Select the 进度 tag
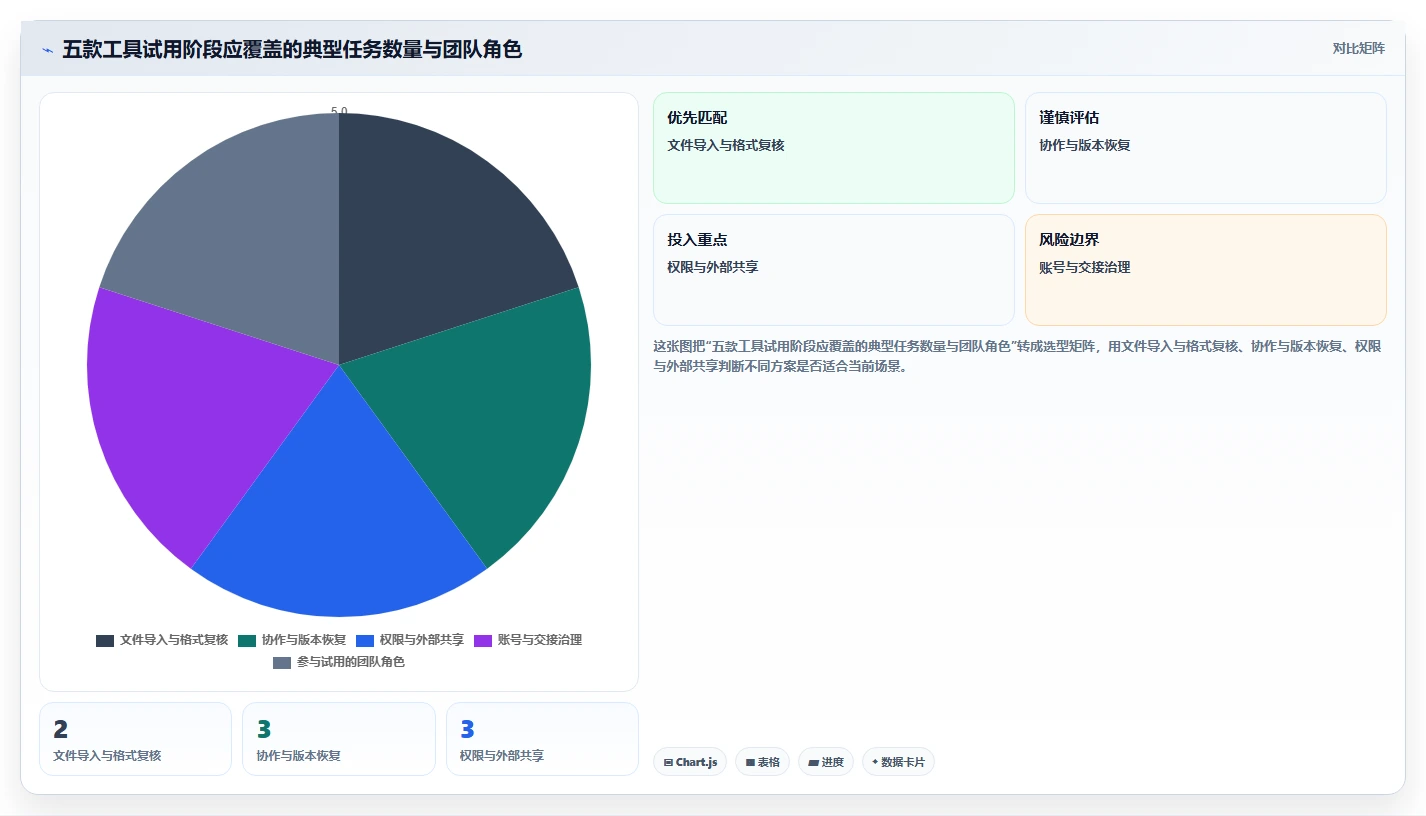The width and height of the screenshot is (1426, 816). click(826, 762)
